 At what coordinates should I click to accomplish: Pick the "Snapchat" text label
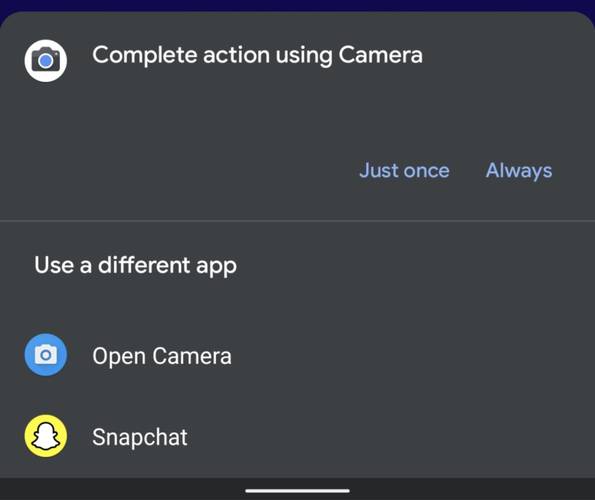(x=140, y=437)
